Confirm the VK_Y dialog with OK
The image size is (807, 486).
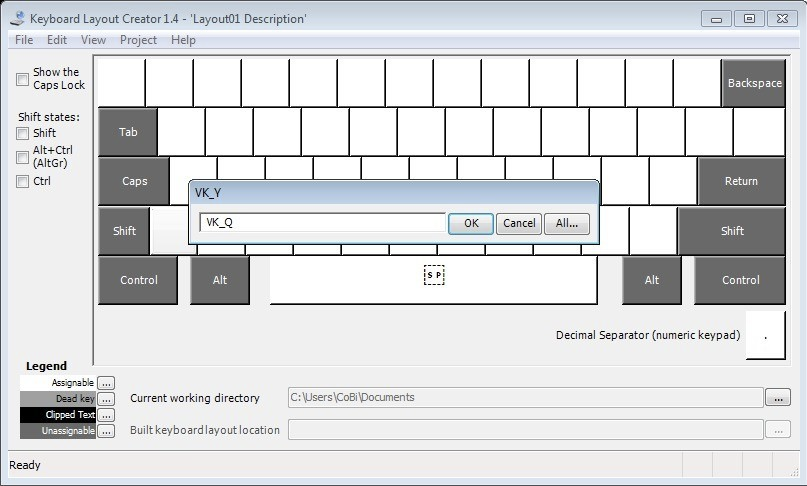471,223
